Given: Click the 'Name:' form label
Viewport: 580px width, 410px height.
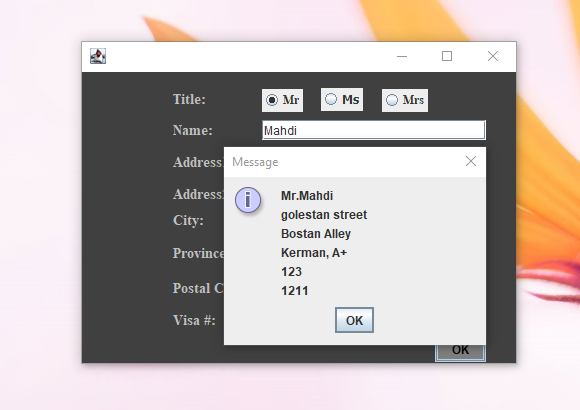Looking at the screenshot, I should pyautogui.click(x=192, y=130).
